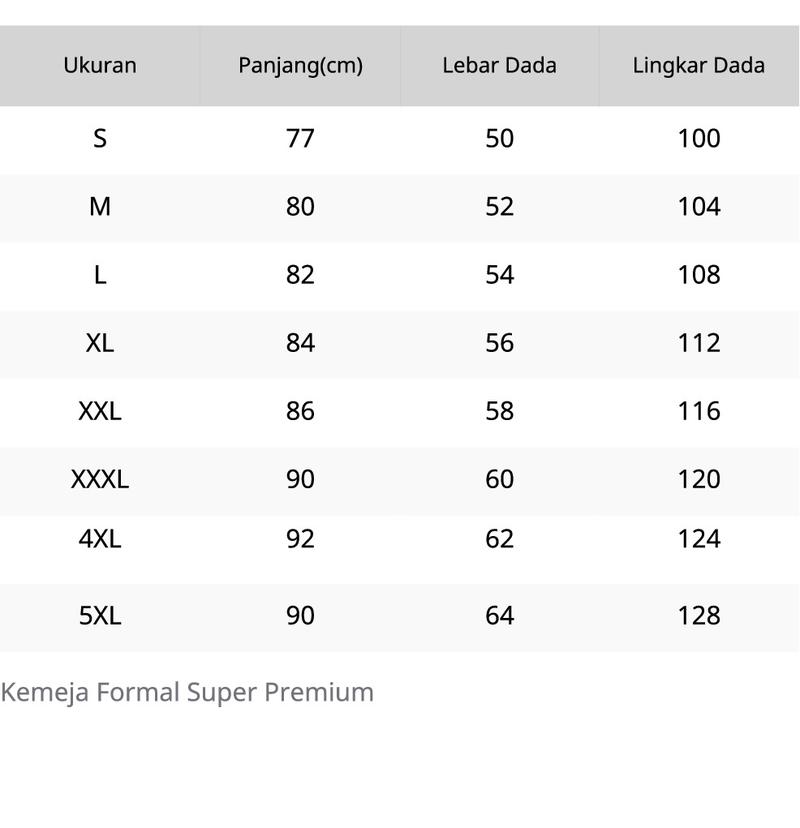Choose the XL size row
The height and width of the screenshot is (828, 800).
400,343
